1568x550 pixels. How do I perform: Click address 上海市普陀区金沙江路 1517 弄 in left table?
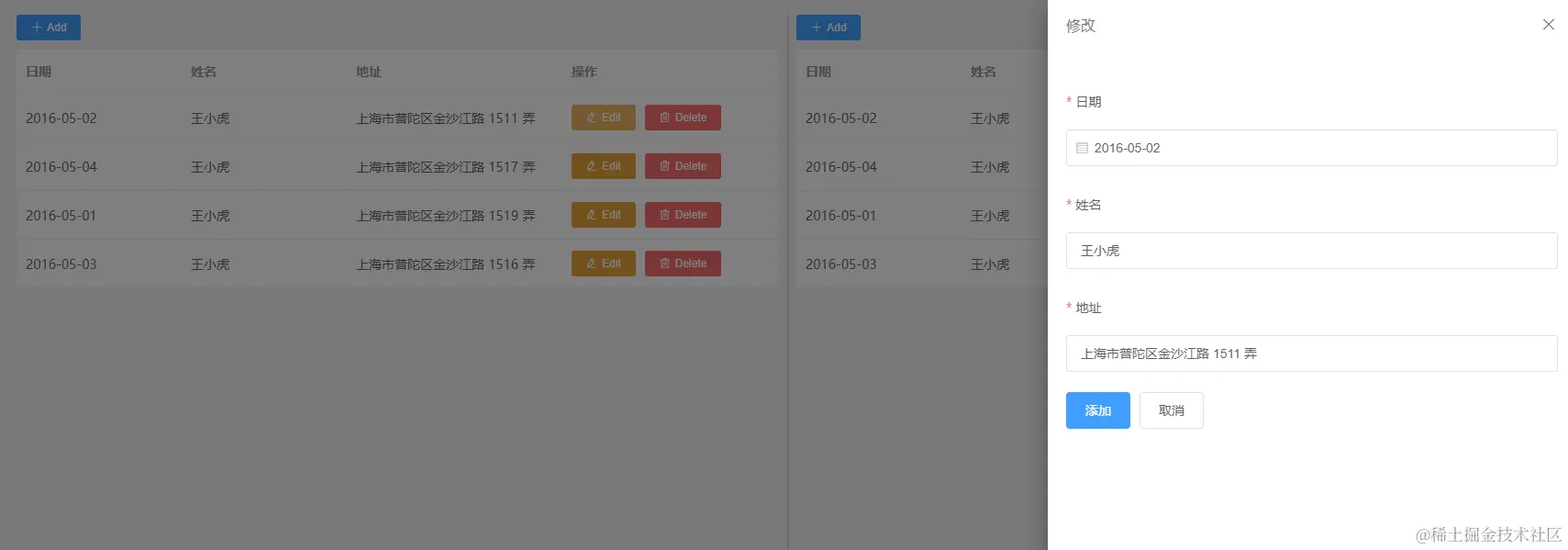(x=446, y=167)
